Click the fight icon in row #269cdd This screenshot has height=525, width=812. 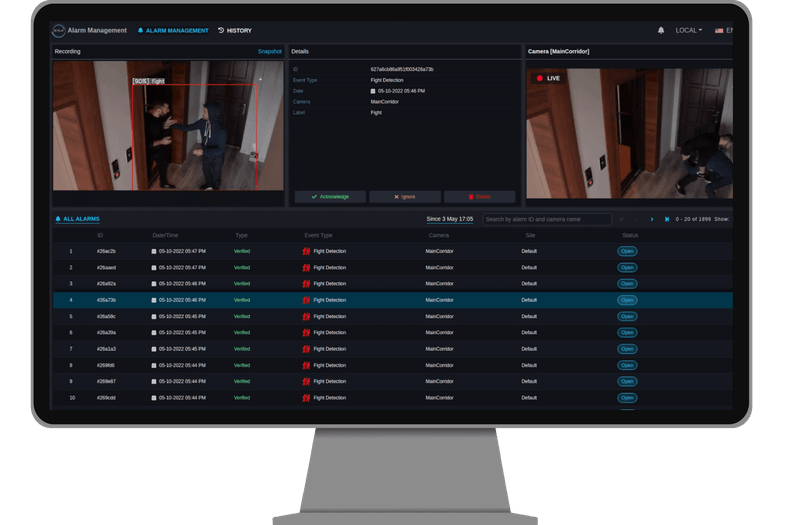[x=306, y=398]
